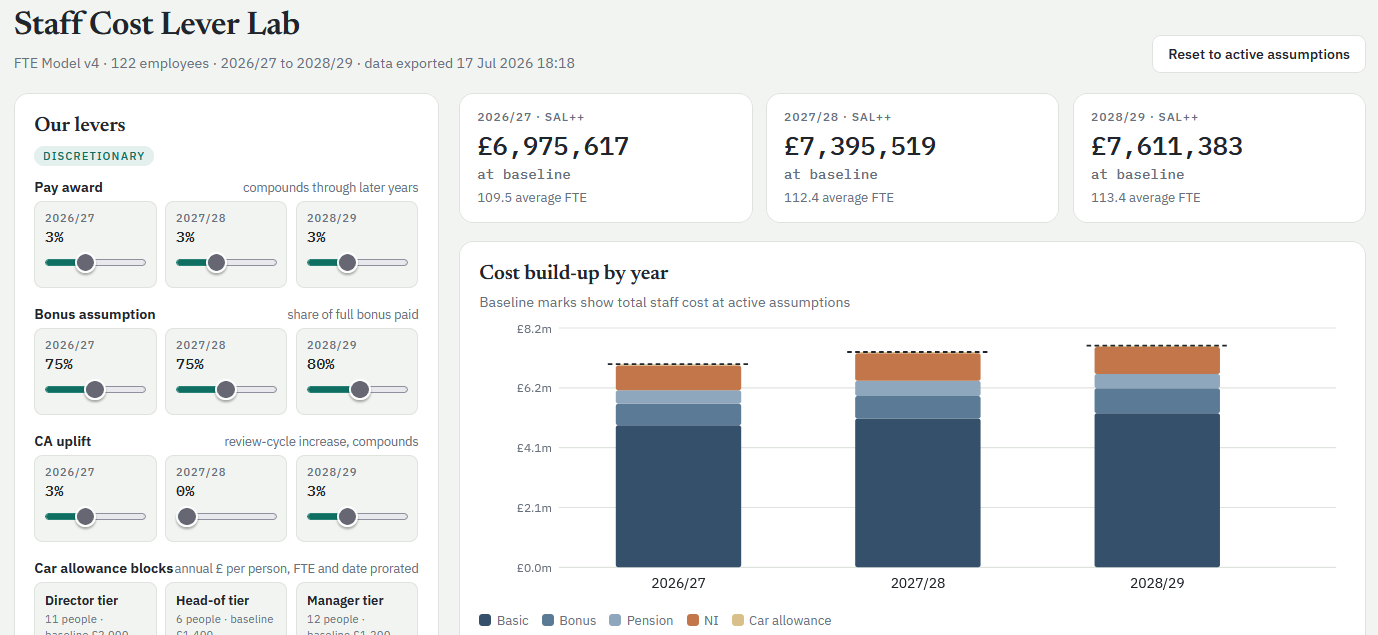1378x635 pixels.
Task: Click the 113.4 average FTE text
Action: (1146, 197)
